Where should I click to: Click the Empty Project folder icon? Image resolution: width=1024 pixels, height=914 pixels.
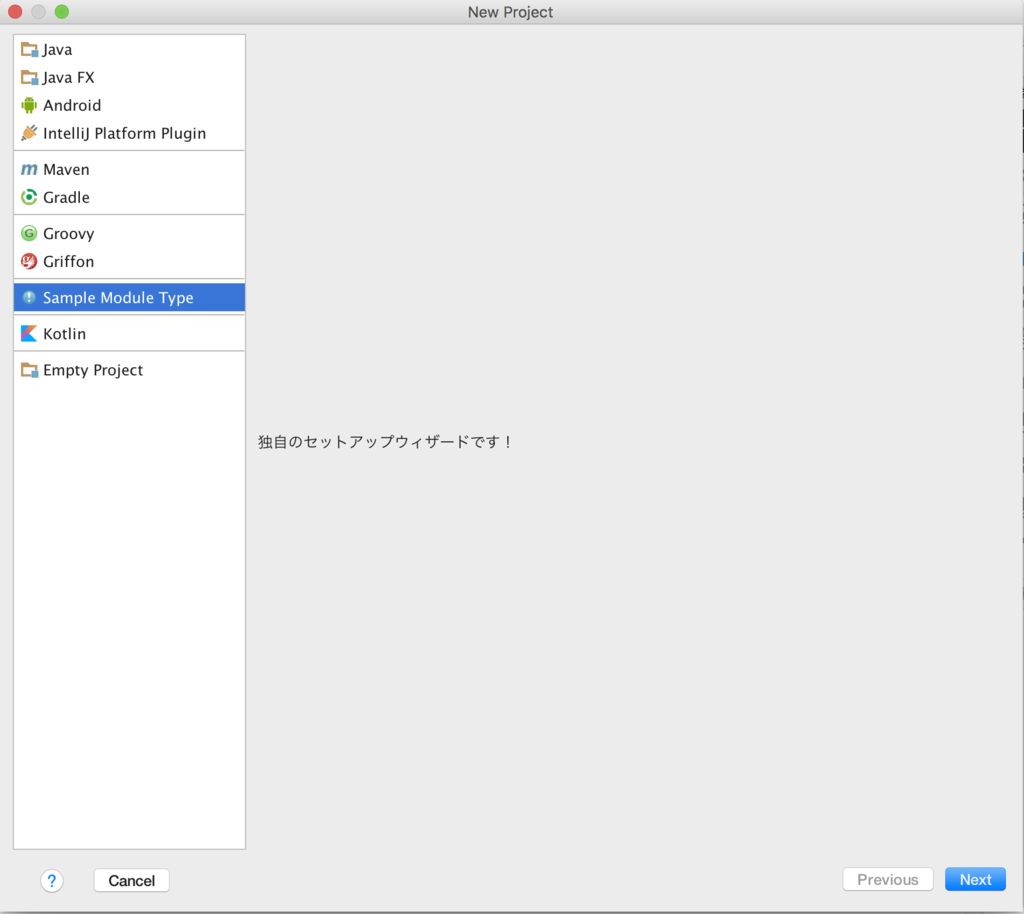tap(29, 370)
